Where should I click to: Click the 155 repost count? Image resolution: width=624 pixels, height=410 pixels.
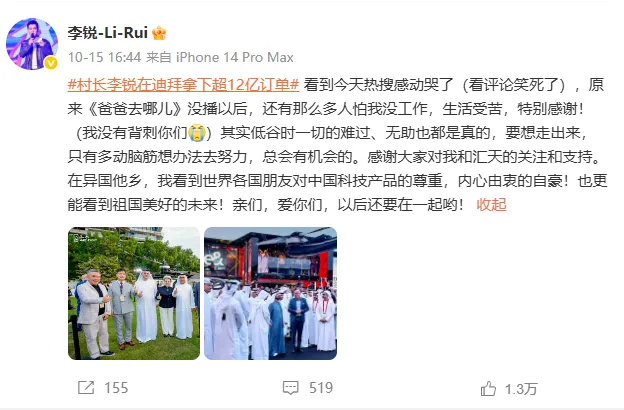[116, 388]
